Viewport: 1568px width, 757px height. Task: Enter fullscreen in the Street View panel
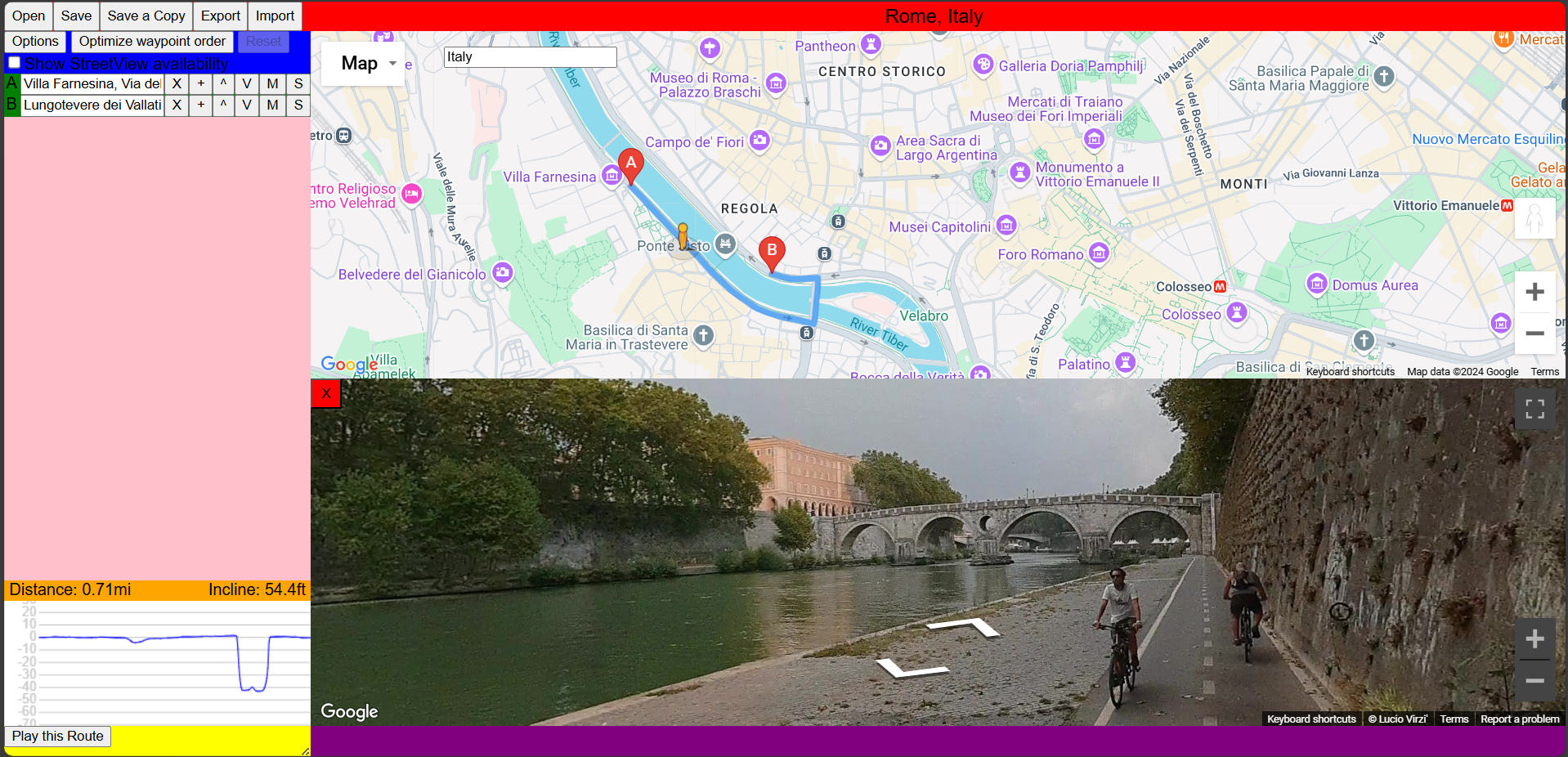click(x=1534, y=409)
